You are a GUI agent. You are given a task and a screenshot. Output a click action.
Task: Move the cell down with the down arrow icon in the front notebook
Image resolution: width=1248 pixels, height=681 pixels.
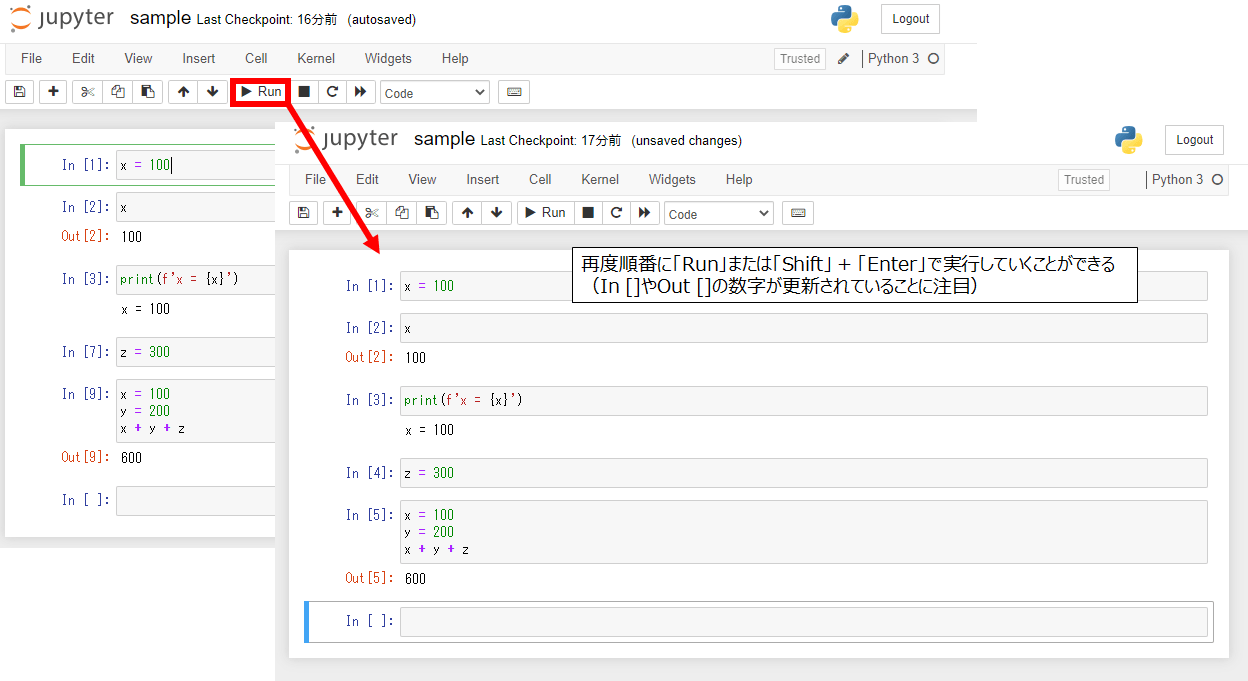pos(497,213)
